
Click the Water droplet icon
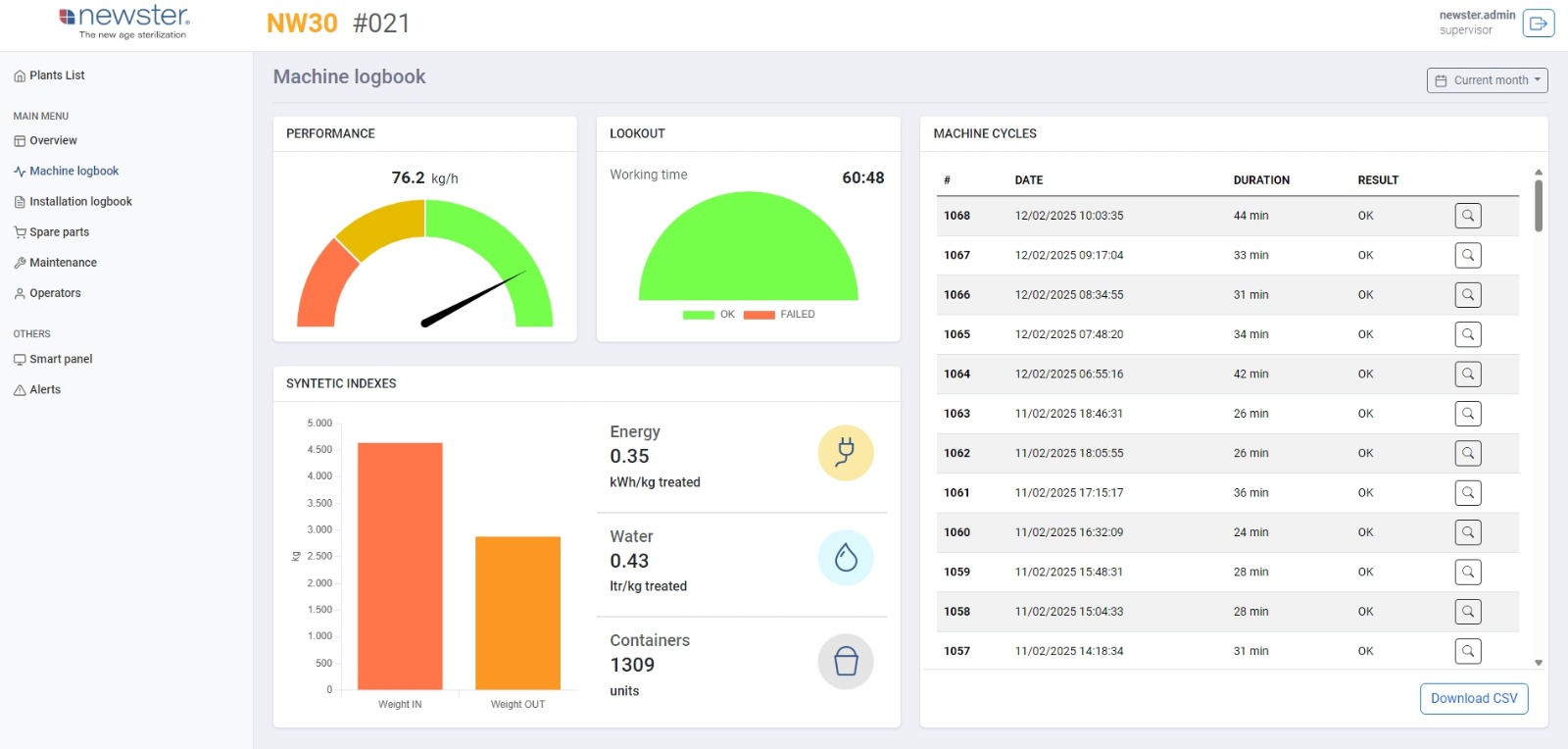(x=845, y=558)
